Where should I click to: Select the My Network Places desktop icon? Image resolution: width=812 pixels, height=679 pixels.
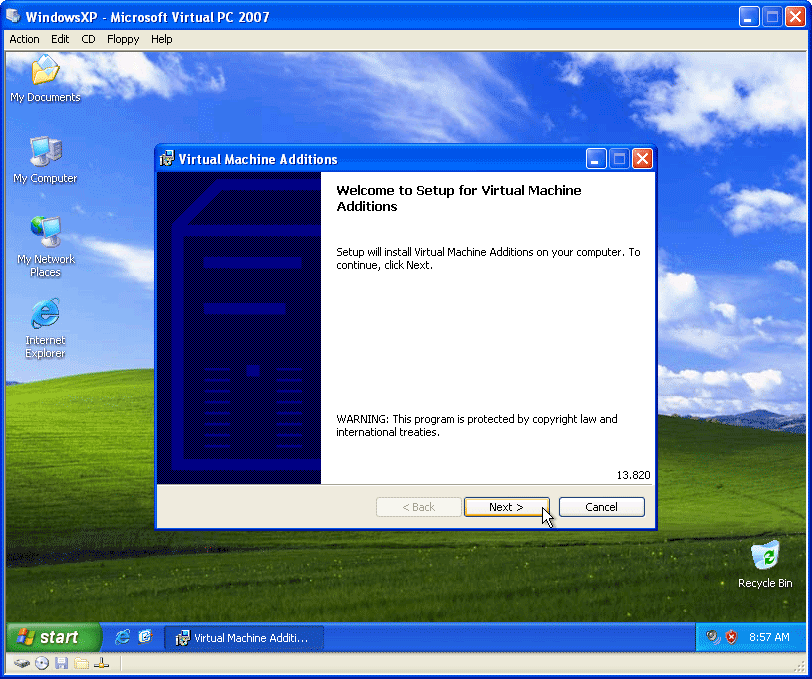45,247
